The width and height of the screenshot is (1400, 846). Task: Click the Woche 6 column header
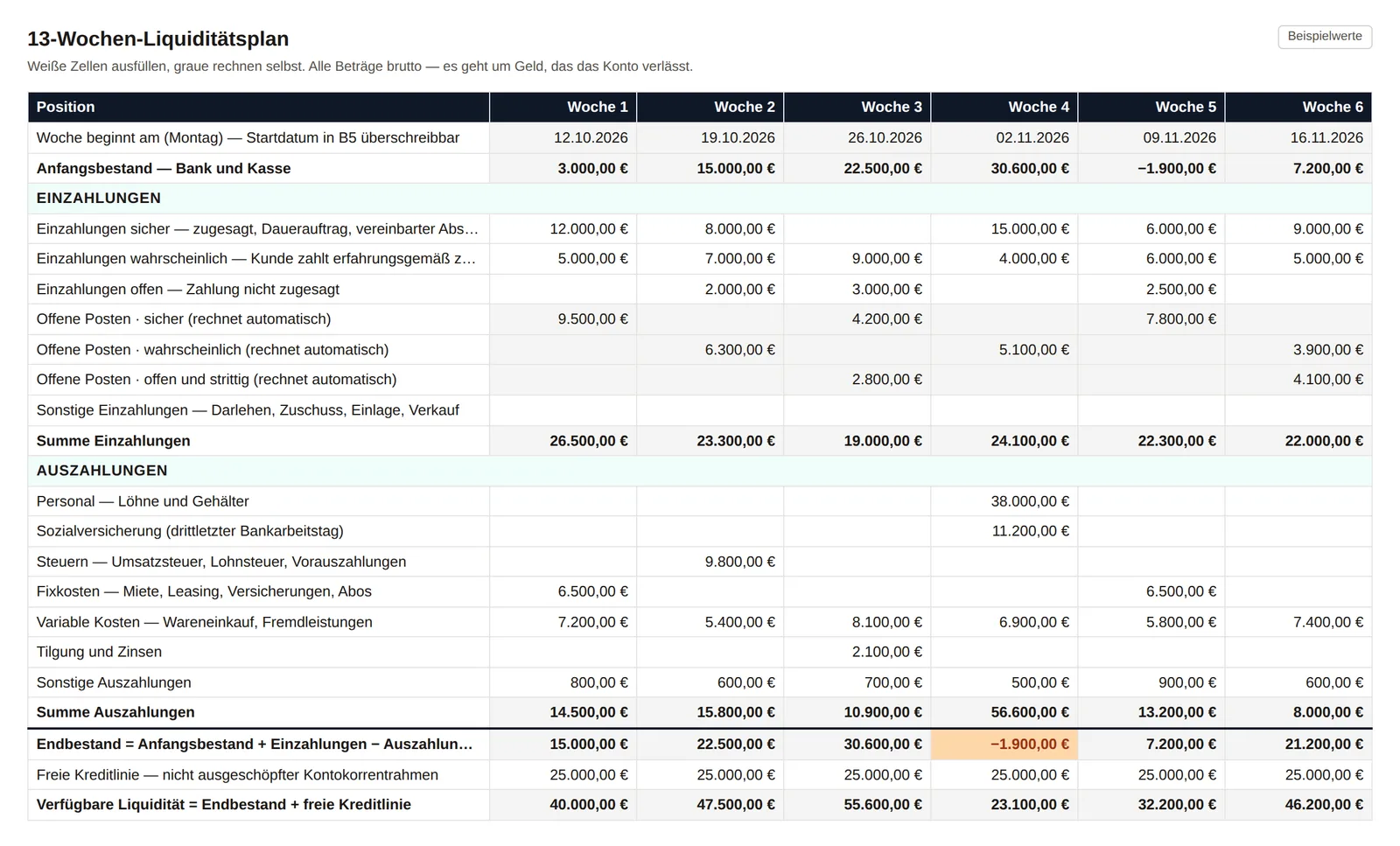(x=1298, y=107)
